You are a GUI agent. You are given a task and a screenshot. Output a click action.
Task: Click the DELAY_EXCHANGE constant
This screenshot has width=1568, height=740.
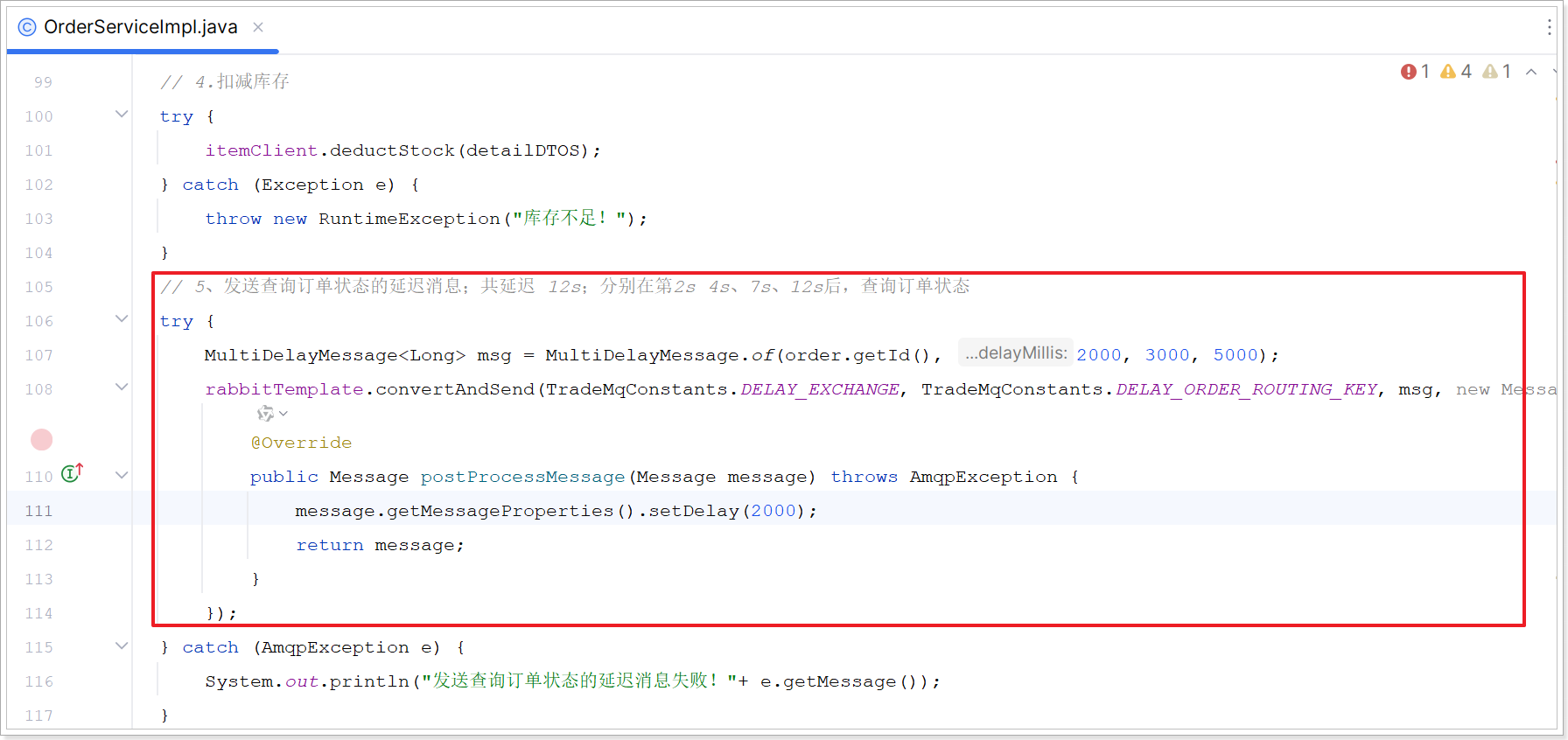(x=819, y=389)
